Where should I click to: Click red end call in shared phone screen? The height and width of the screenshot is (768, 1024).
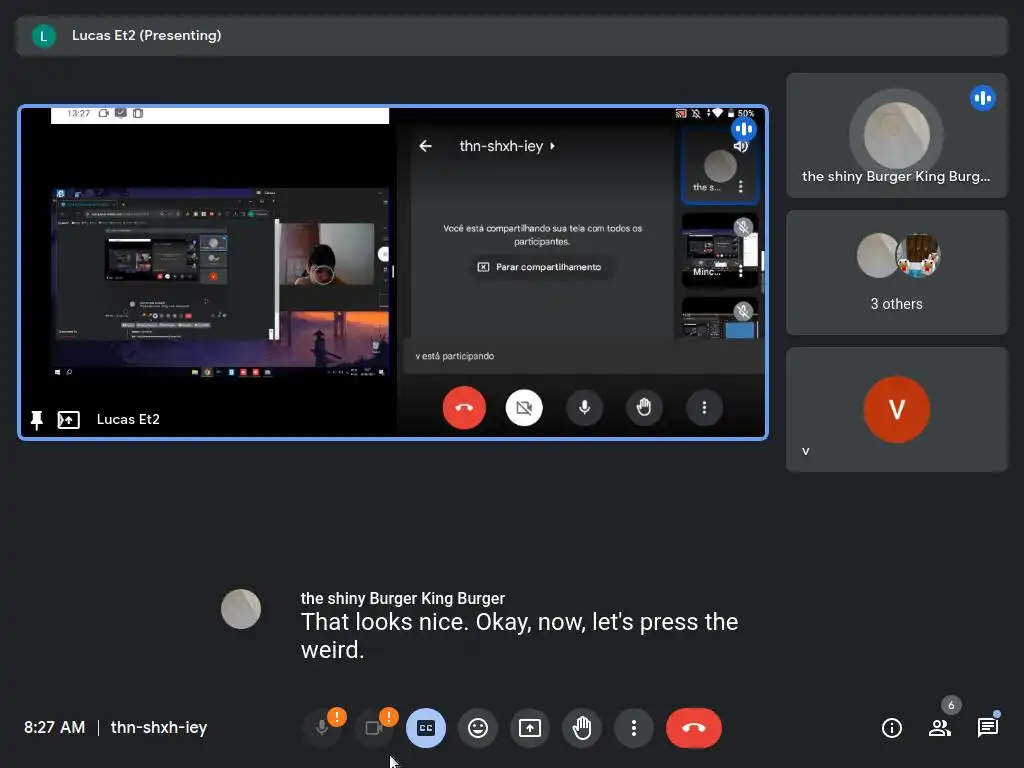coord(464,408)
